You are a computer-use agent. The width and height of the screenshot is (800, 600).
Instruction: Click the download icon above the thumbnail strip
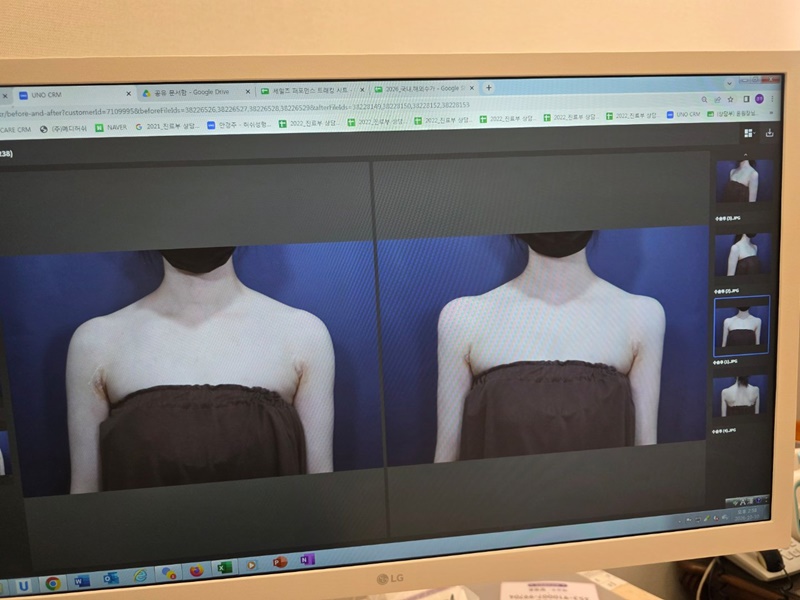pyautogui.click(x=769, y=133)
